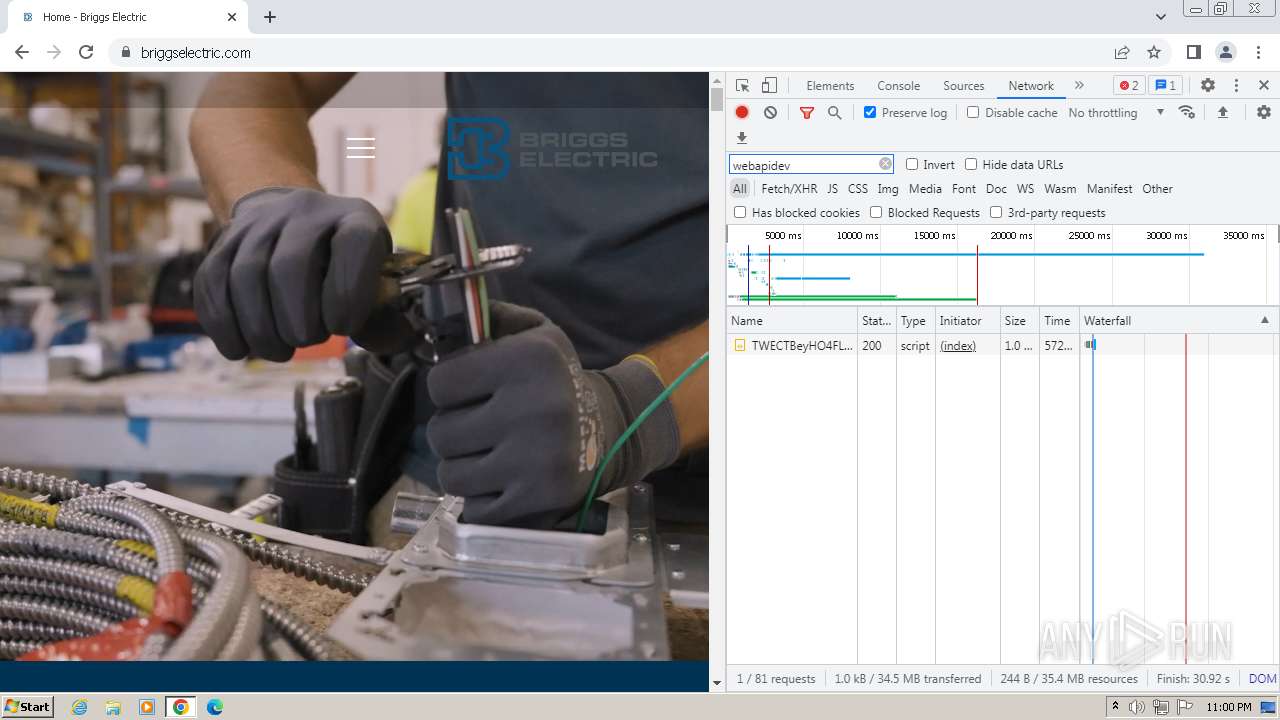Toggle the network filter funnel icon
The height and width of the screenshot is (720, 1280).
point(807,113)
